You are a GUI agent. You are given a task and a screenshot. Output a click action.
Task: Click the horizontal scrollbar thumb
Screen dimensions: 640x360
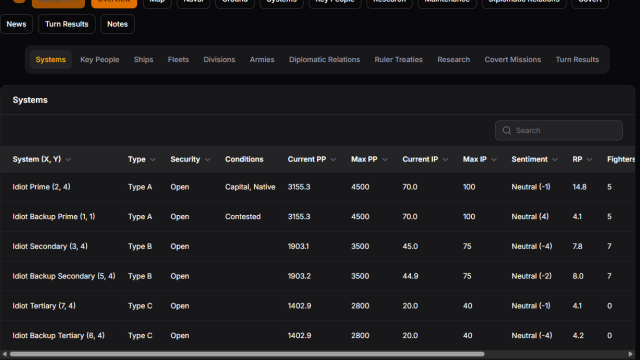point(247,354)
